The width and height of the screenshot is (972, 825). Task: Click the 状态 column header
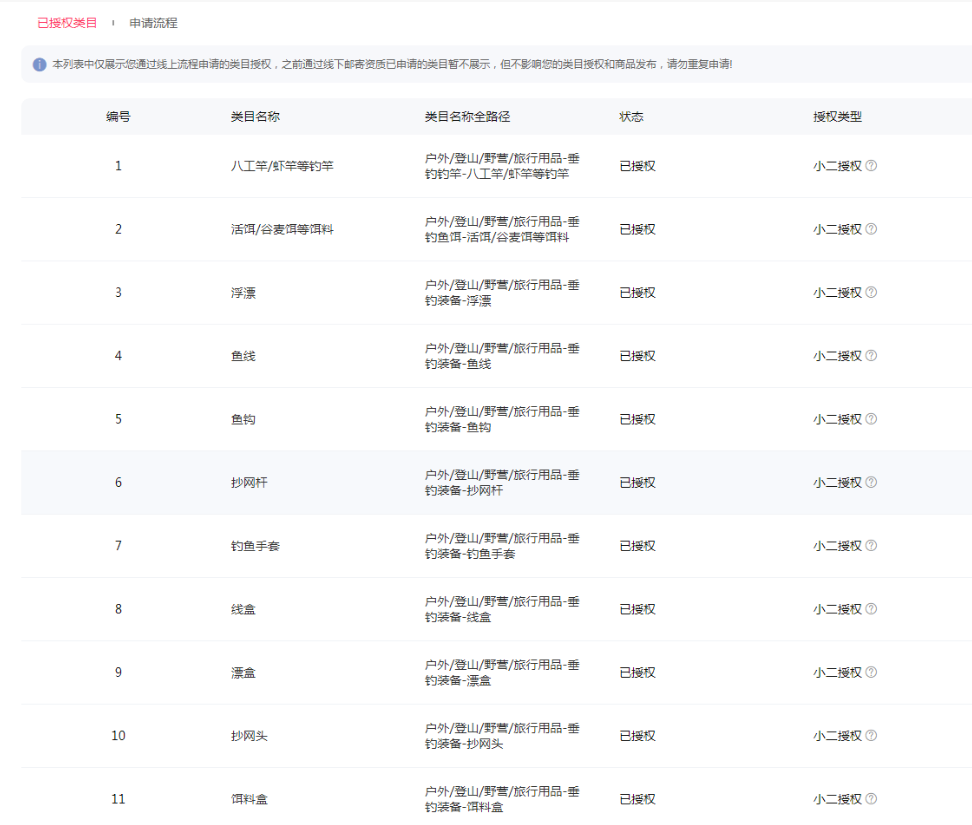[631, 116]
